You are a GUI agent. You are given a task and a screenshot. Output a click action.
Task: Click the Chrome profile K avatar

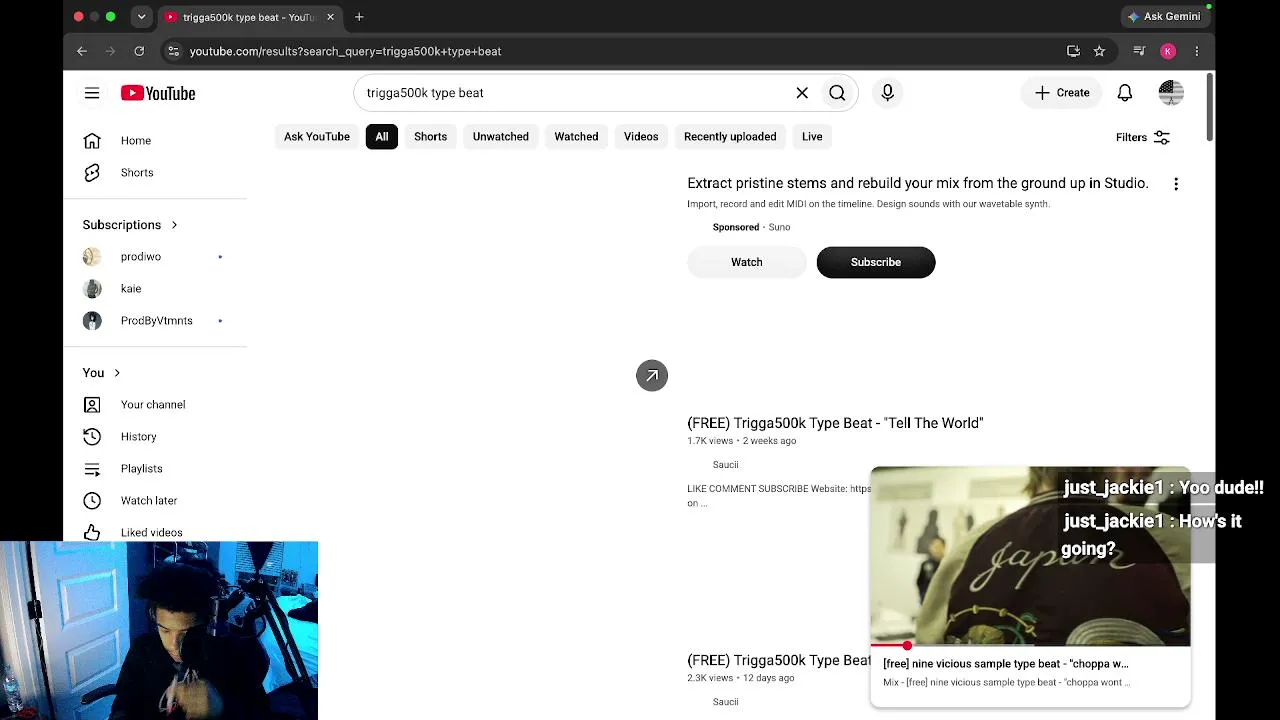(x=1168, y=51)
